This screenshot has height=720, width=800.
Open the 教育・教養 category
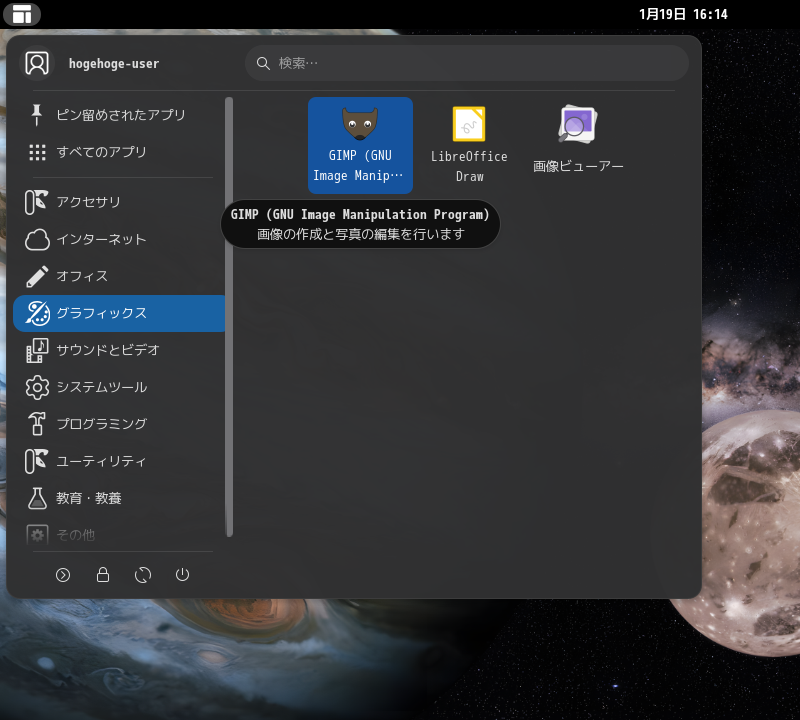point(88,498)
